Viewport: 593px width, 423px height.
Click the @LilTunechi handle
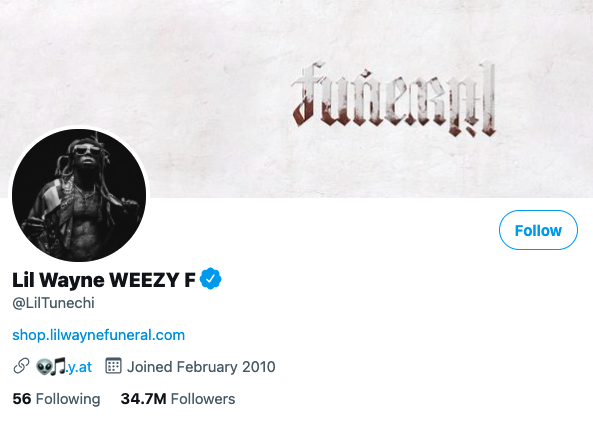pos(53,303)
